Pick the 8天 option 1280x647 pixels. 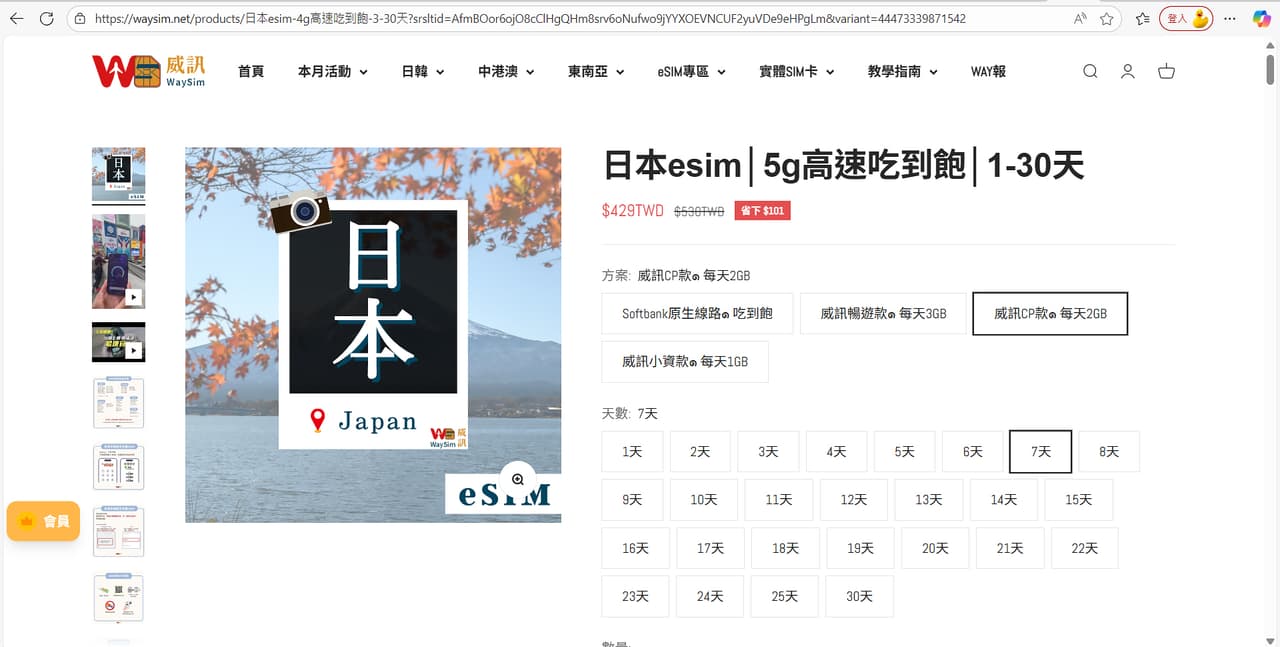click(1109, 451)
